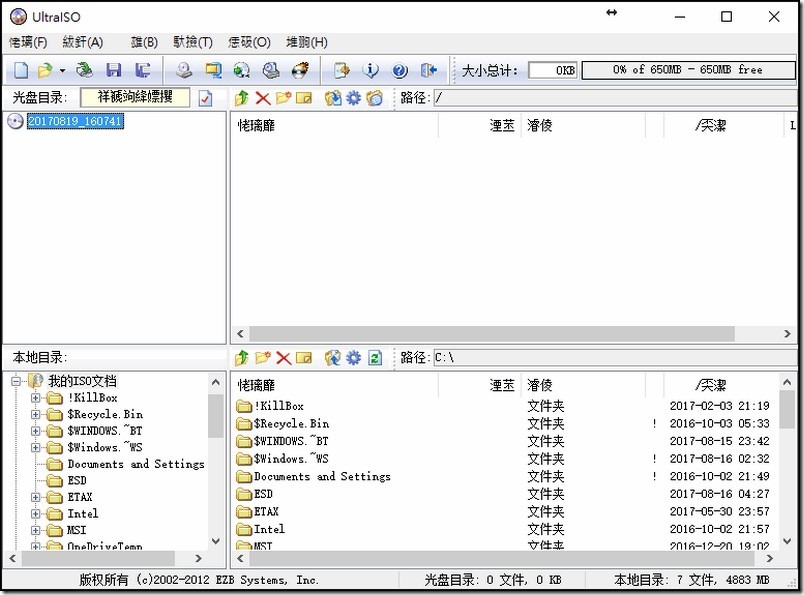
Task: Click the extract icon in the disc directory toolbar
Action: pyautogui.click(x=333, y=98)
